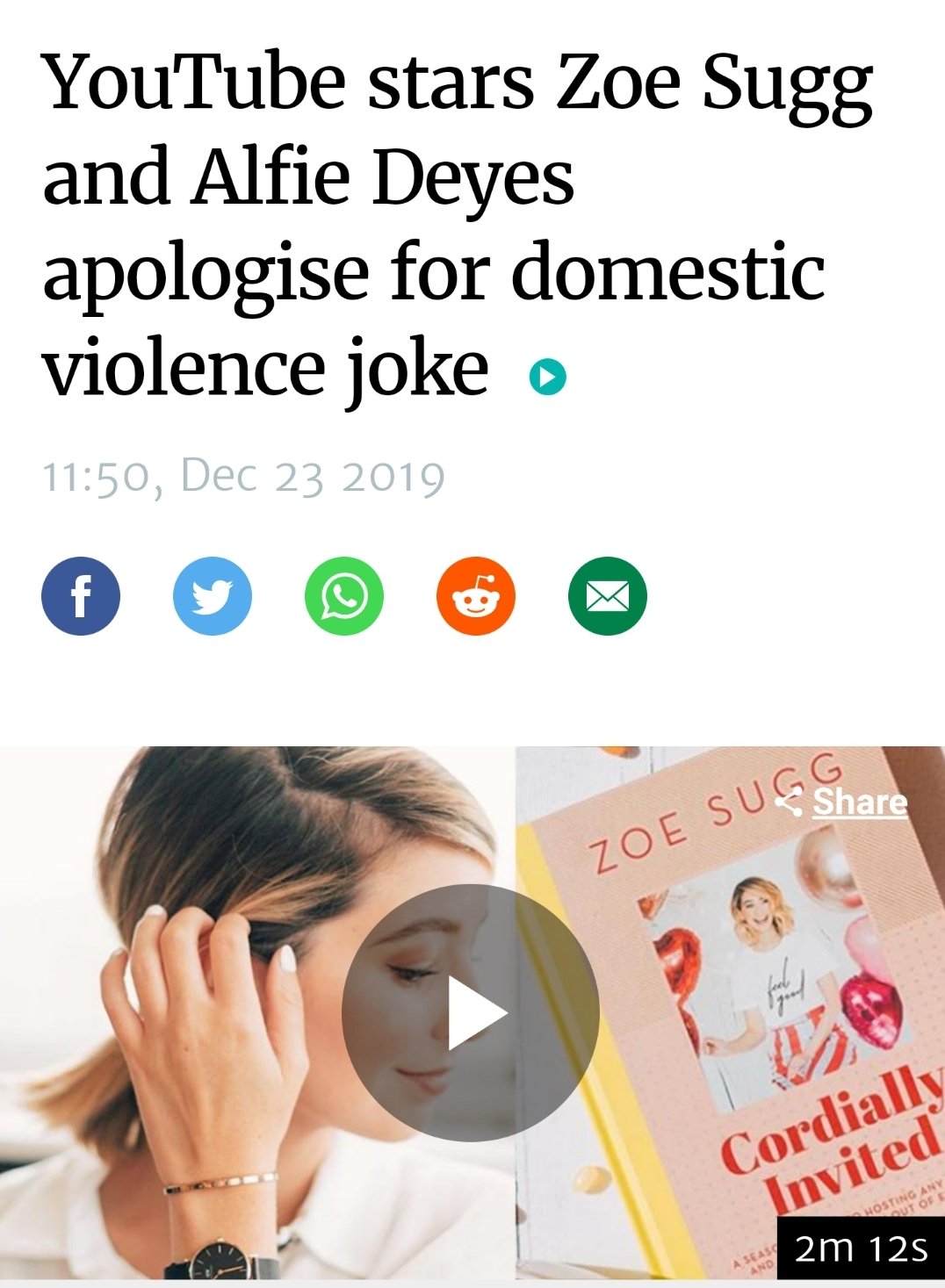Screen dimensions: 945x1288
Task: Tap the share arrow icon on the video
Action: point(789,802)
